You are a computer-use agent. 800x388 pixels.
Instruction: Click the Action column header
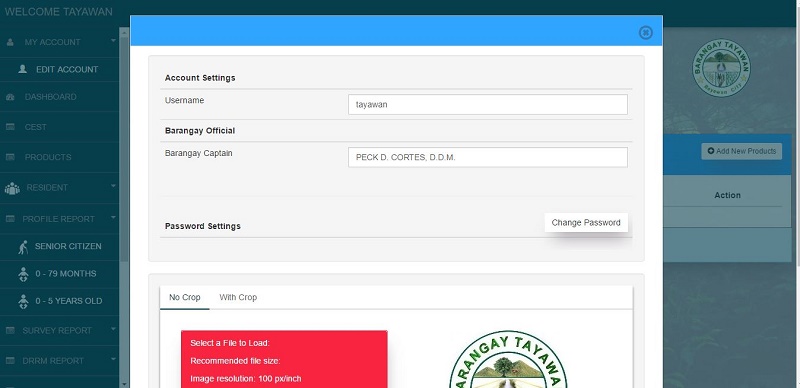pyautogui.click(x=728, y=195)
